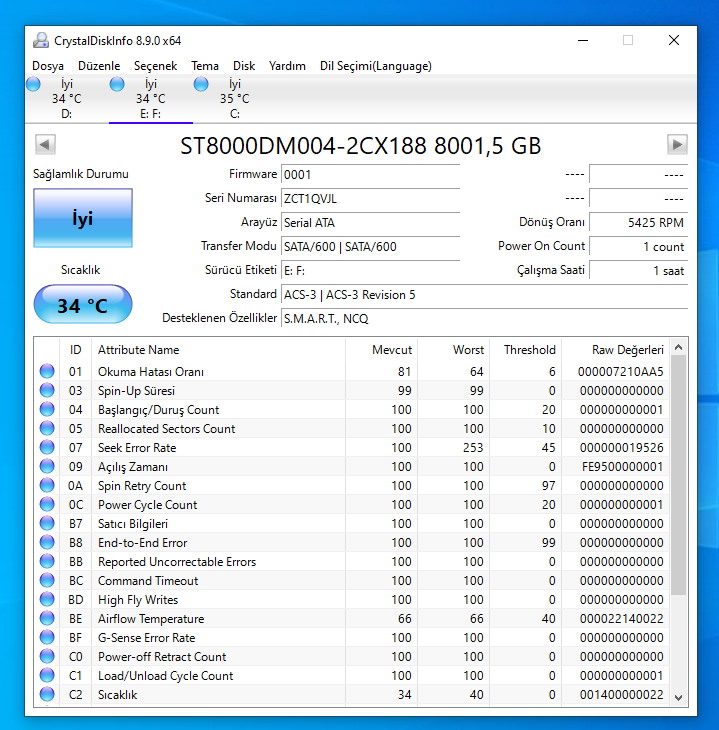Click the Worst column header

454,350
